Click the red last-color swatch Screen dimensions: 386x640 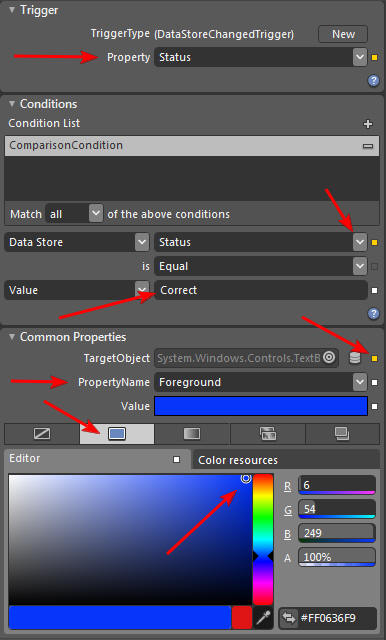242,618
